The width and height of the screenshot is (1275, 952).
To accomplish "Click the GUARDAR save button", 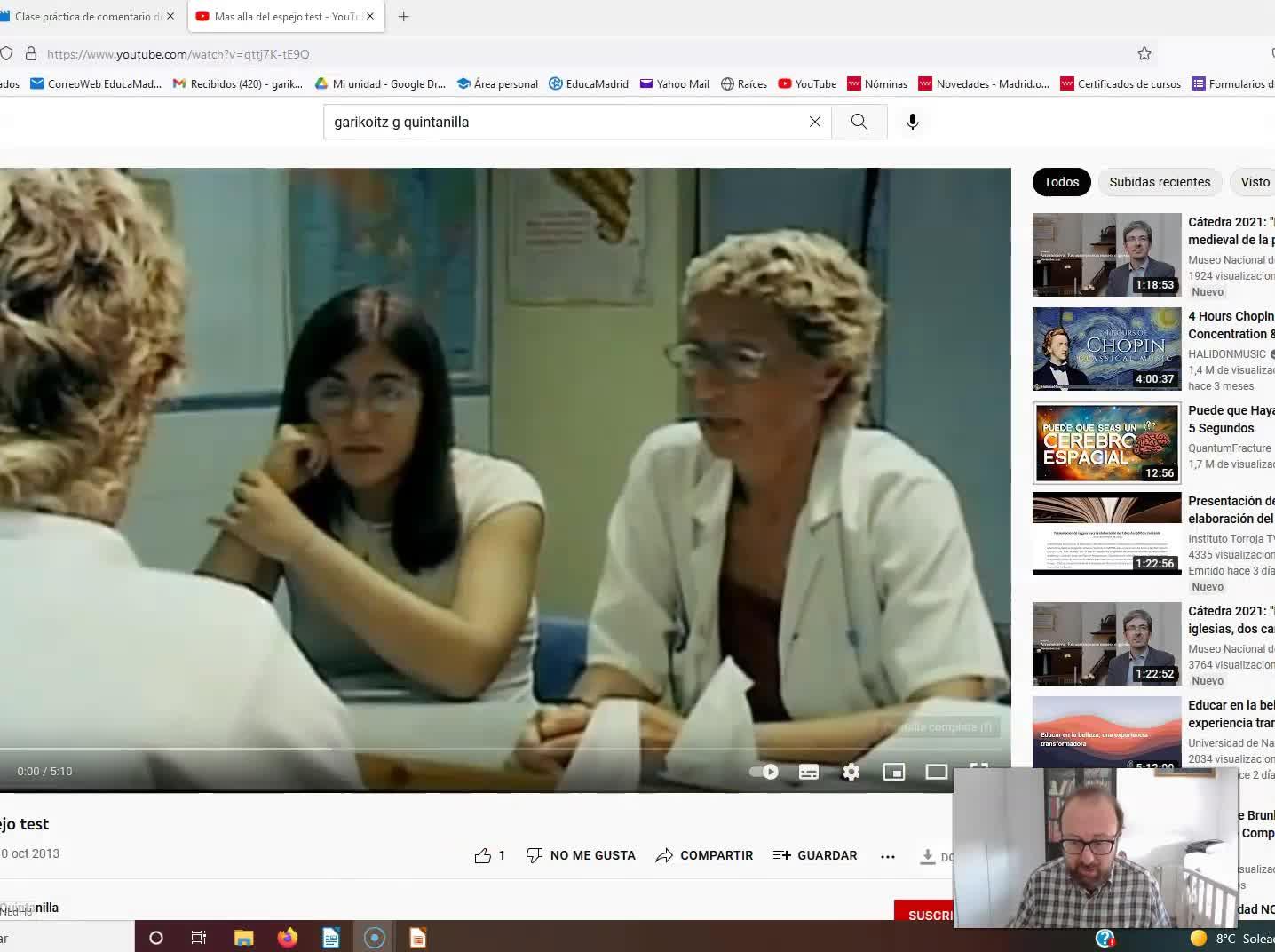I will click(x=815, y=855).
